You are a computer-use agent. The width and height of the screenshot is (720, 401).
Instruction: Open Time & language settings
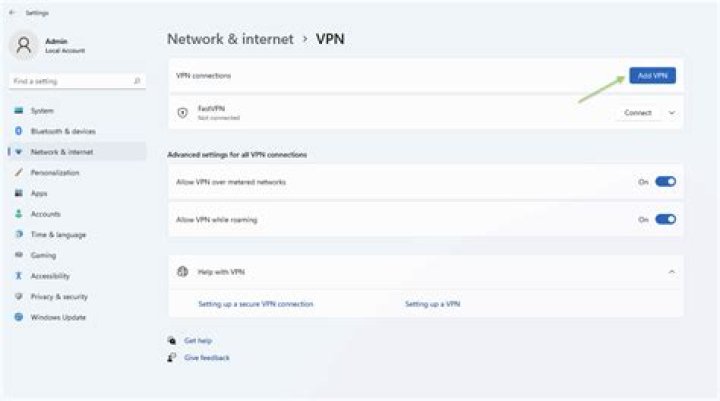[58, 234]
